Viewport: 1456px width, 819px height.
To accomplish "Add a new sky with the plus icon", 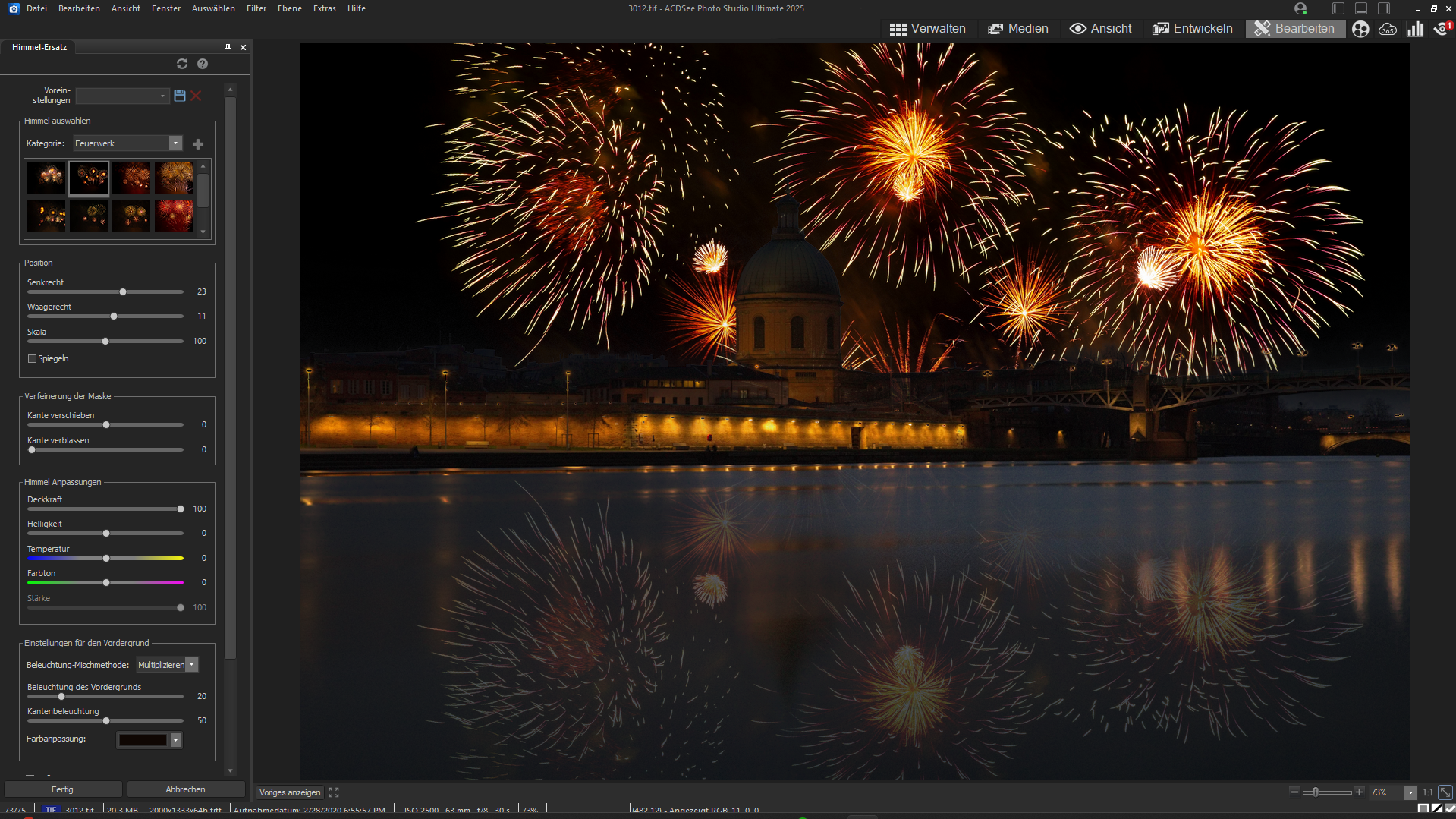I will click(x=198, y=144).
